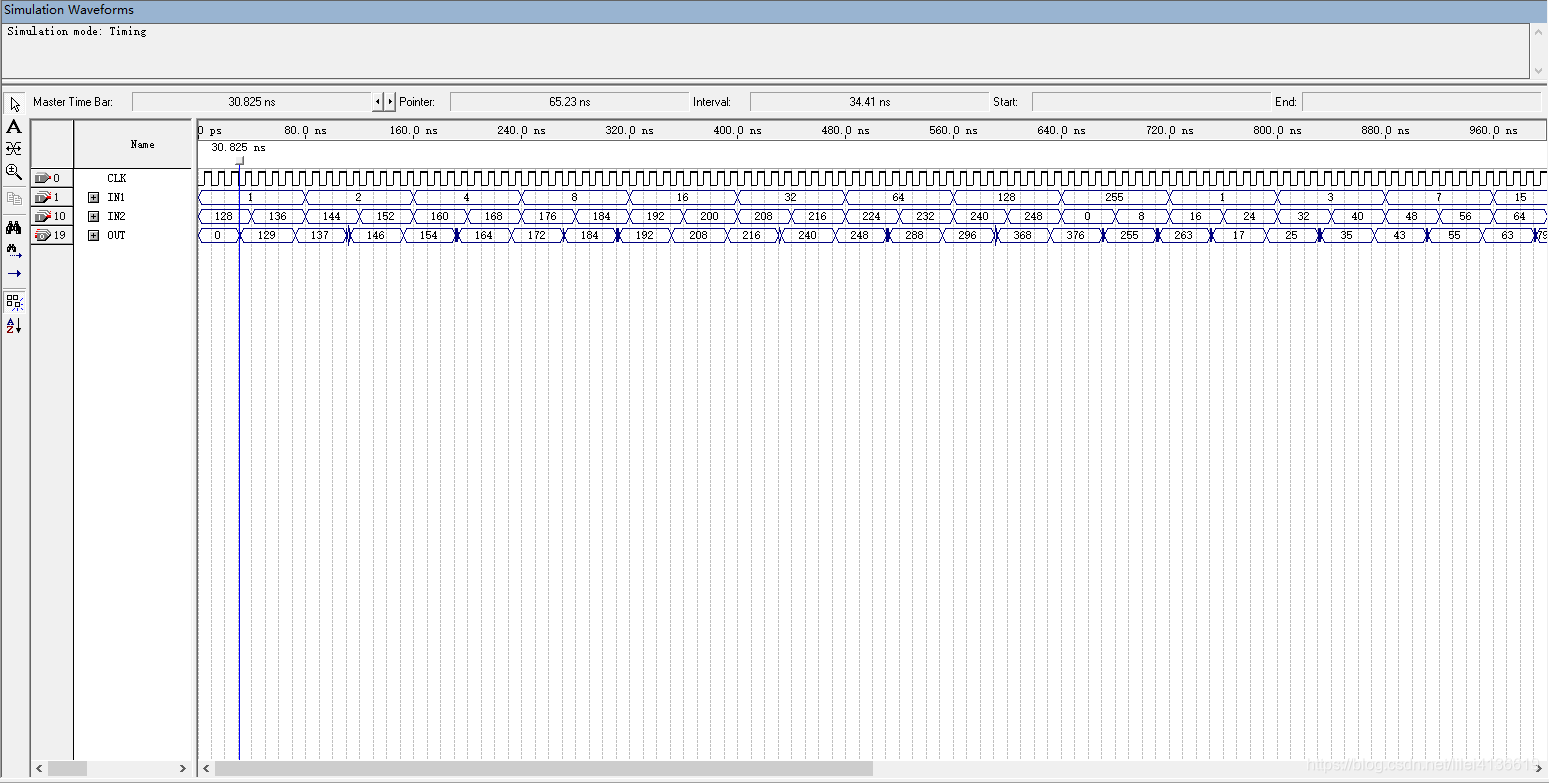This screenshot has height=783, width=1549.
Task: Expand the IN2 bus group
Action: coord(94,216)
